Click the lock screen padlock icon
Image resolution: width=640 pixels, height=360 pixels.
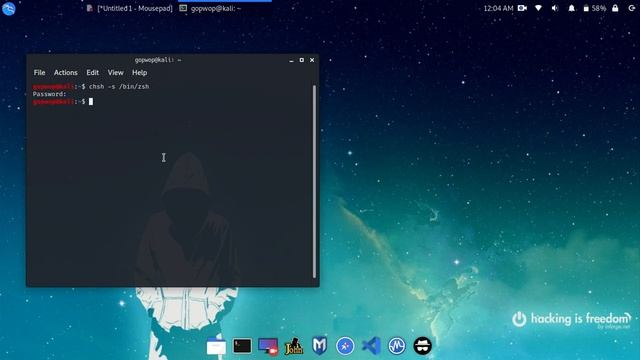click(615, 8)
